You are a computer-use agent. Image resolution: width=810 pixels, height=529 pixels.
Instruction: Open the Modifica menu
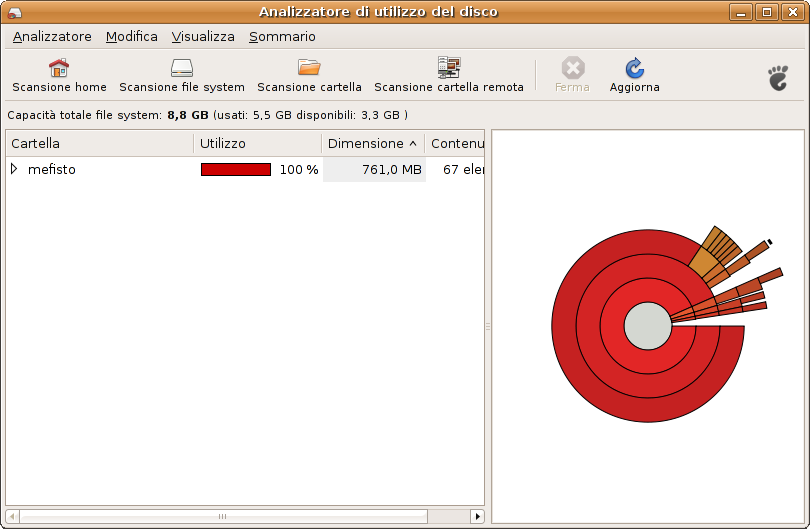(x=132, y=37)
